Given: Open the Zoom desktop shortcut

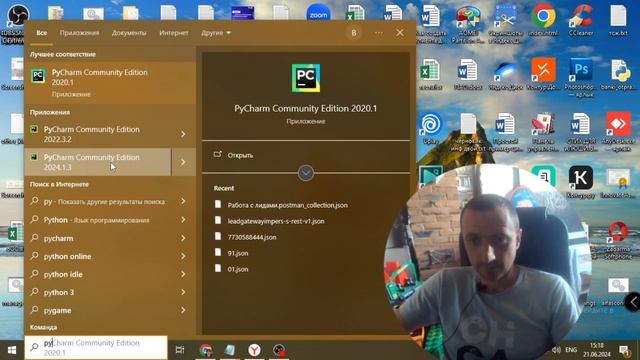Looking at the screenshot, I should [318, 14].
